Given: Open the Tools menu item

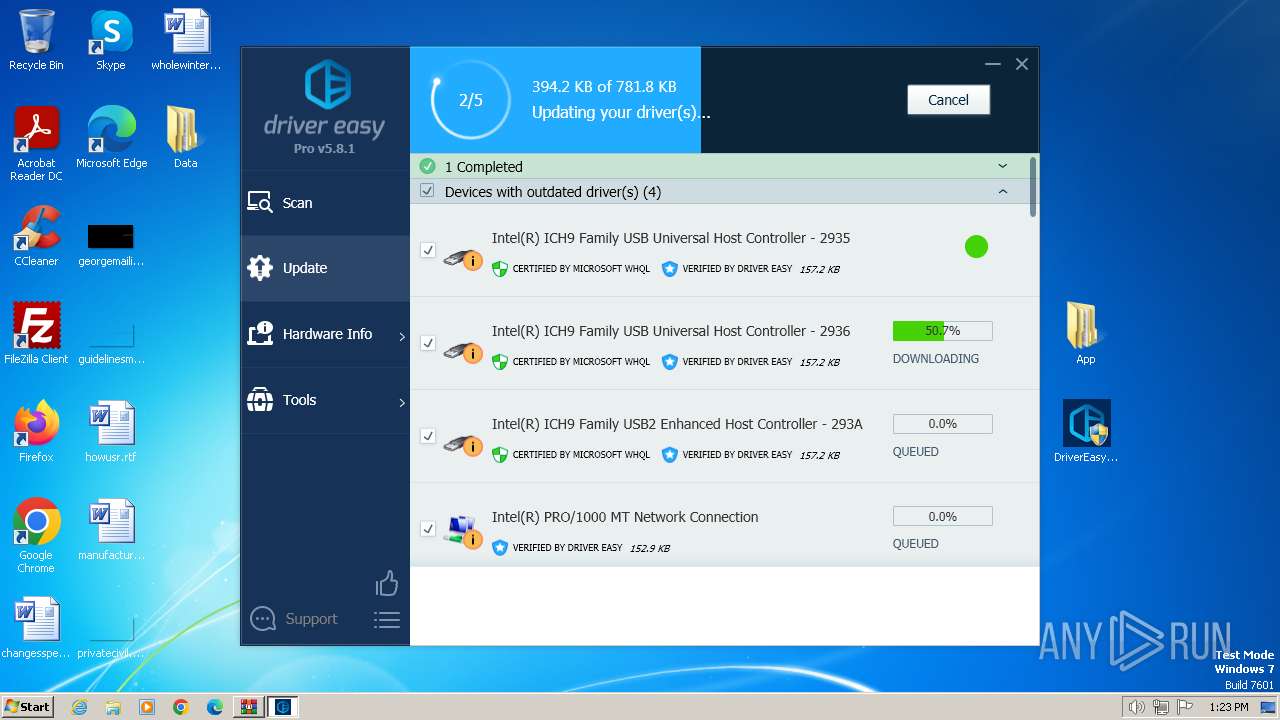Looking at the screenshot, I should tap(325, 400).
